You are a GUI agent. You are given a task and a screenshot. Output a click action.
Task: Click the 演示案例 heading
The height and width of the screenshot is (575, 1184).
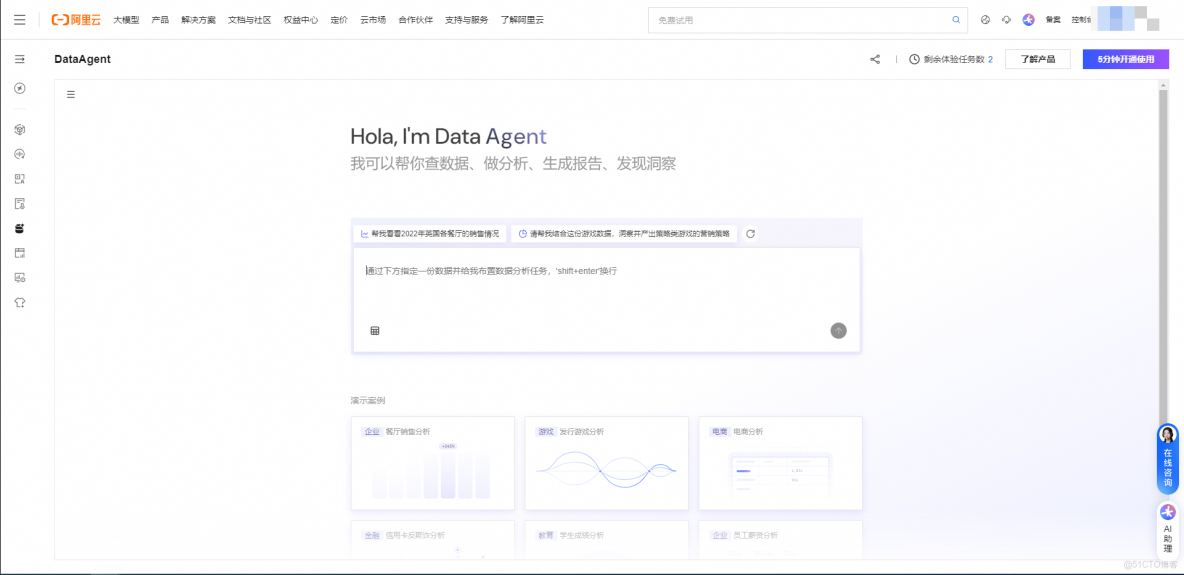tap(368, 400)
